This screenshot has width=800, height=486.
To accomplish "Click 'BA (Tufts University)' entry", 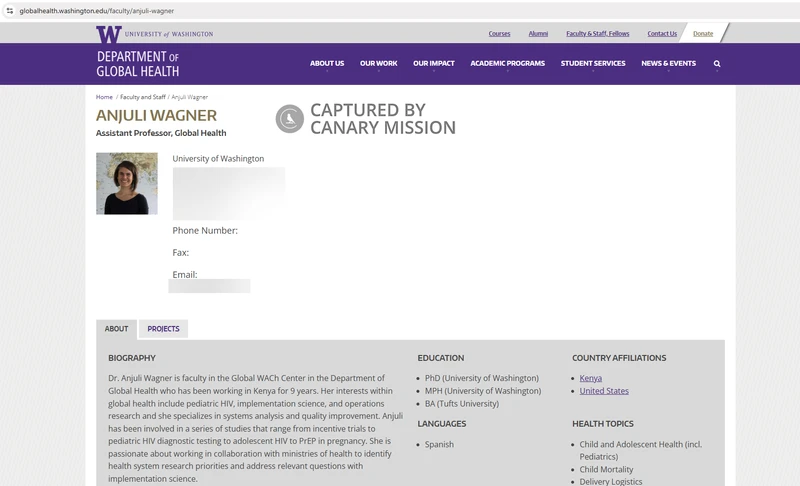I will [462, 404].
